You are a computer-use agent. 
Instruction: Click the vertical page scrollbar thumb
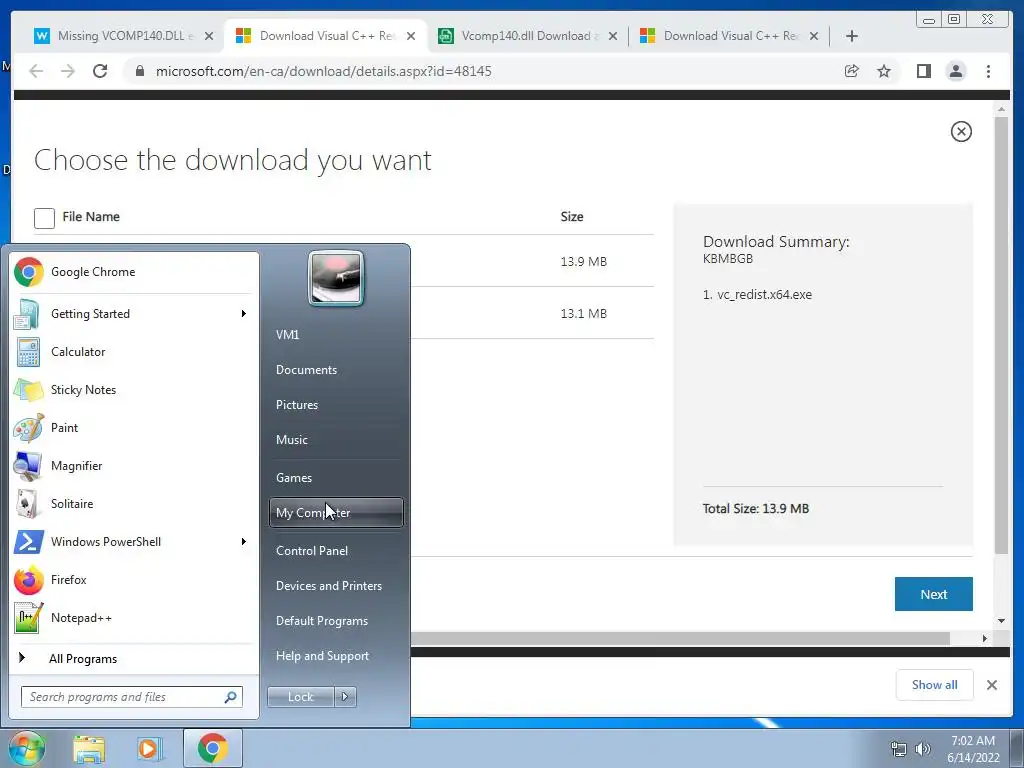(1001, 336)
